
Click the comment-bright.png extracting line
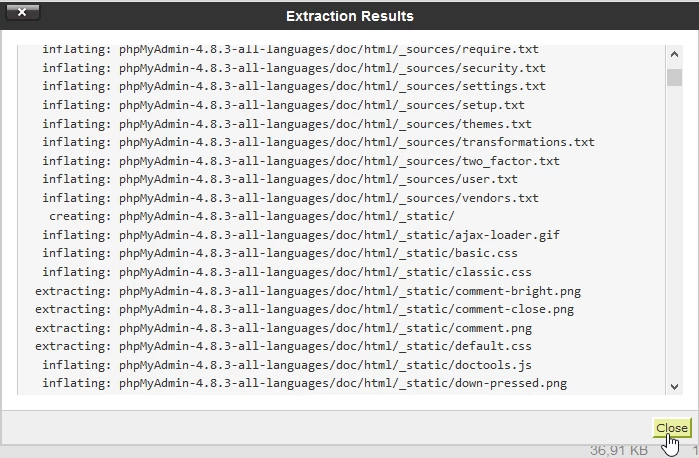pyautogui.click(x=308, y=291)
